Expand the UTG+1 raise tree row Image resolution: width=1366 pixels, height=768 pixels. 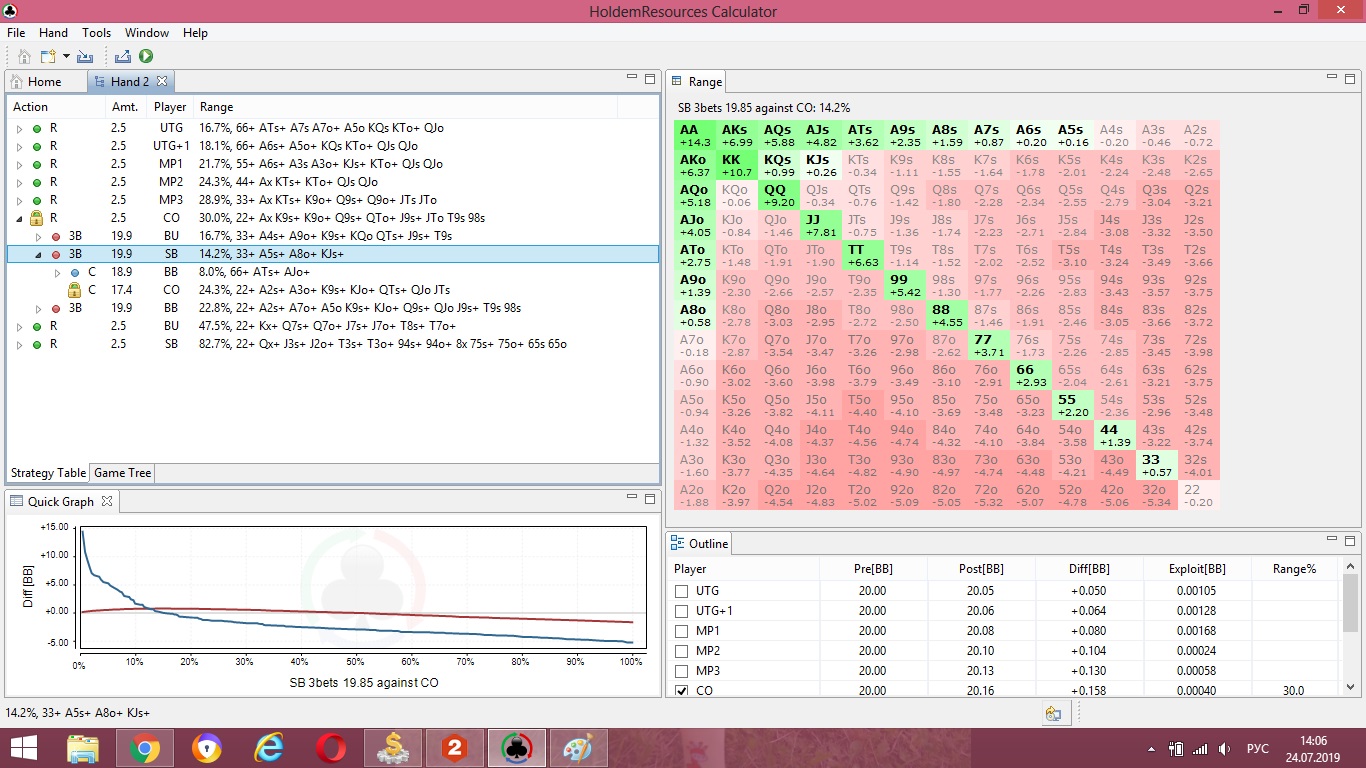pos(19,146)
